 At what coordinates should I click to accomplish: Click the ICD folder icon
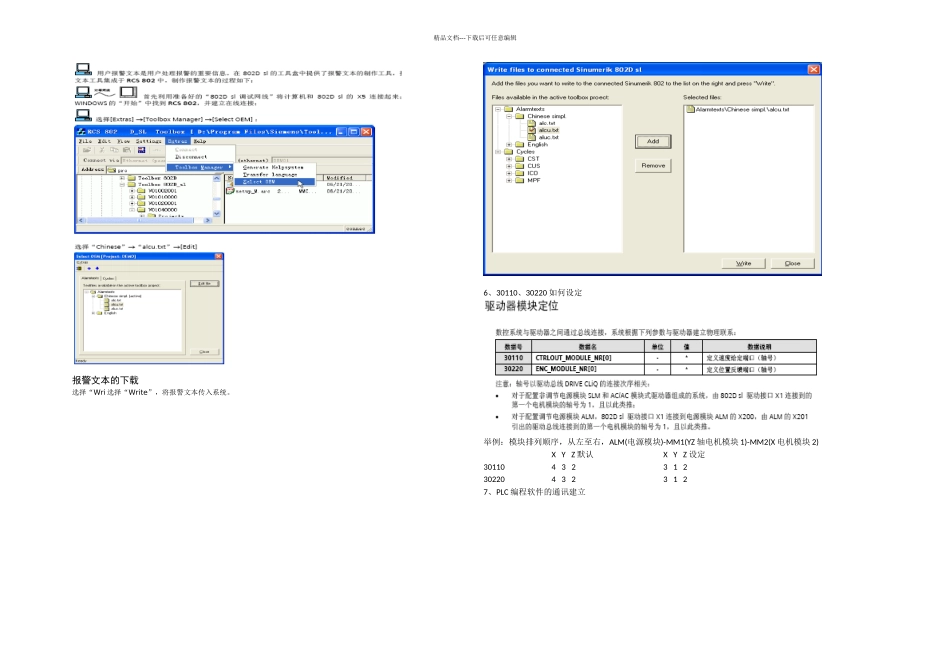pyautogui.click(x=520, y=173)
